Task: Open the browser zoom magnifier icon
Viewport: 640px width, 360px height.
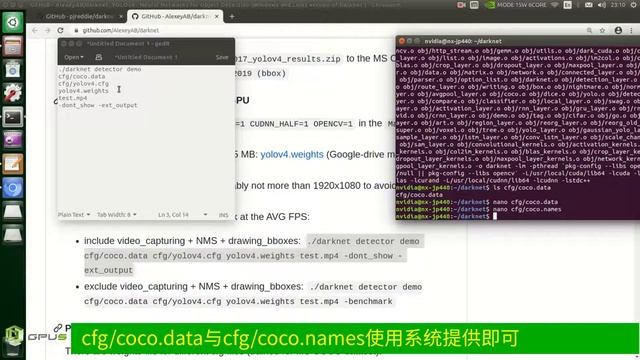Action: pyautogui.click(x=589, y=30)
